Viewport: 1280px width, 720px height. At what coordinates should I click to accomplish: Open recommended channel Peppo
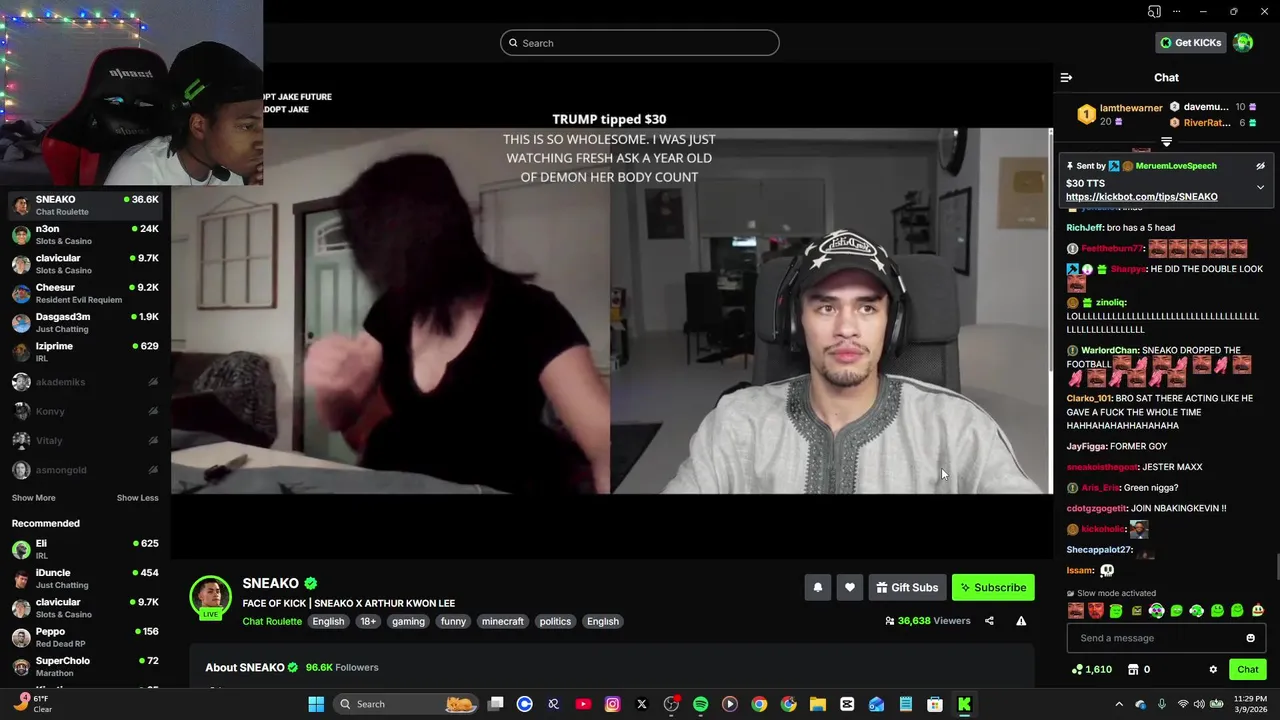coord(85,637)
